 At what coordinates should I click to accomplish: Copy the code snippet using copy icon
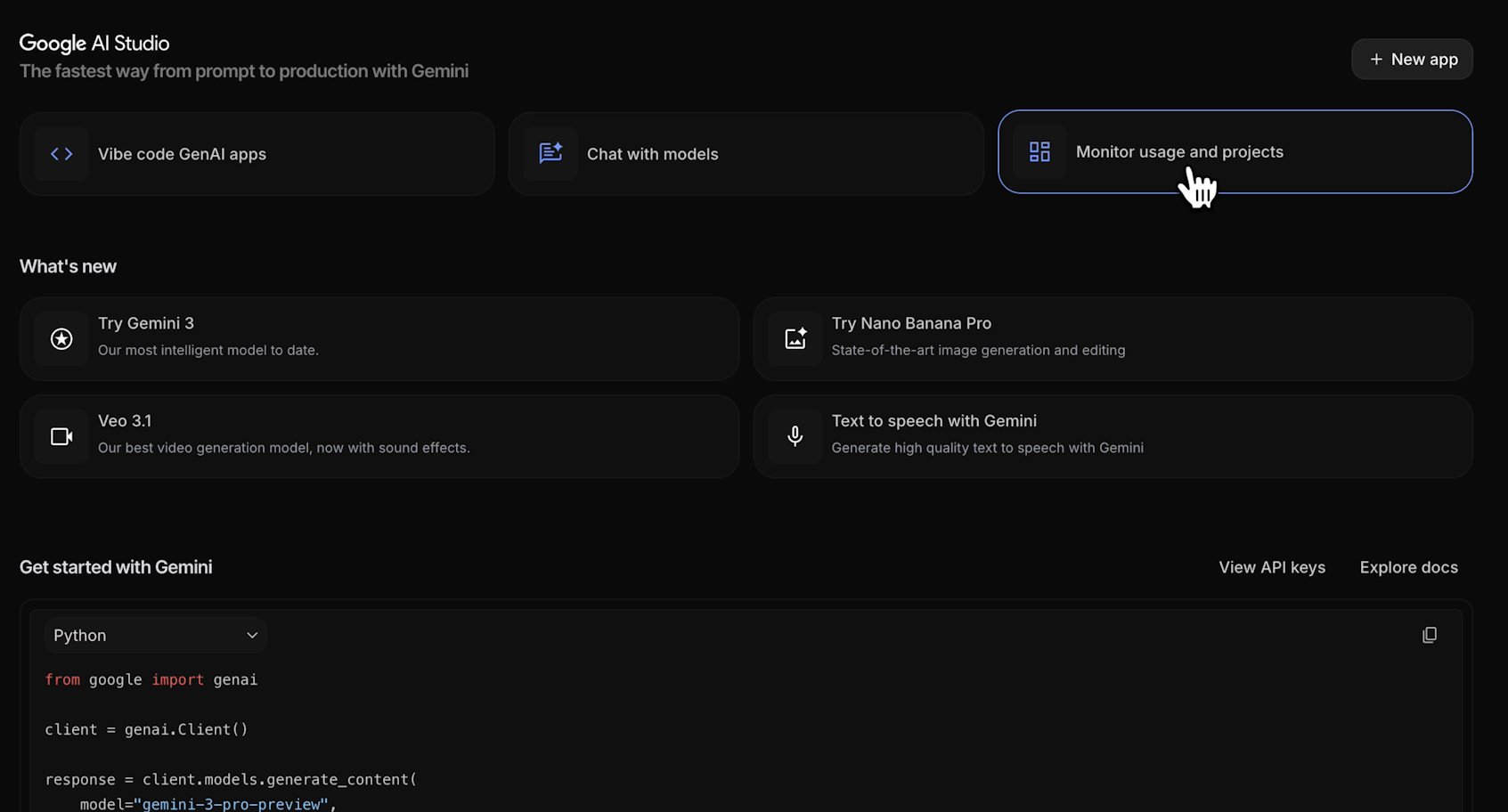(x=1430, y=635)
